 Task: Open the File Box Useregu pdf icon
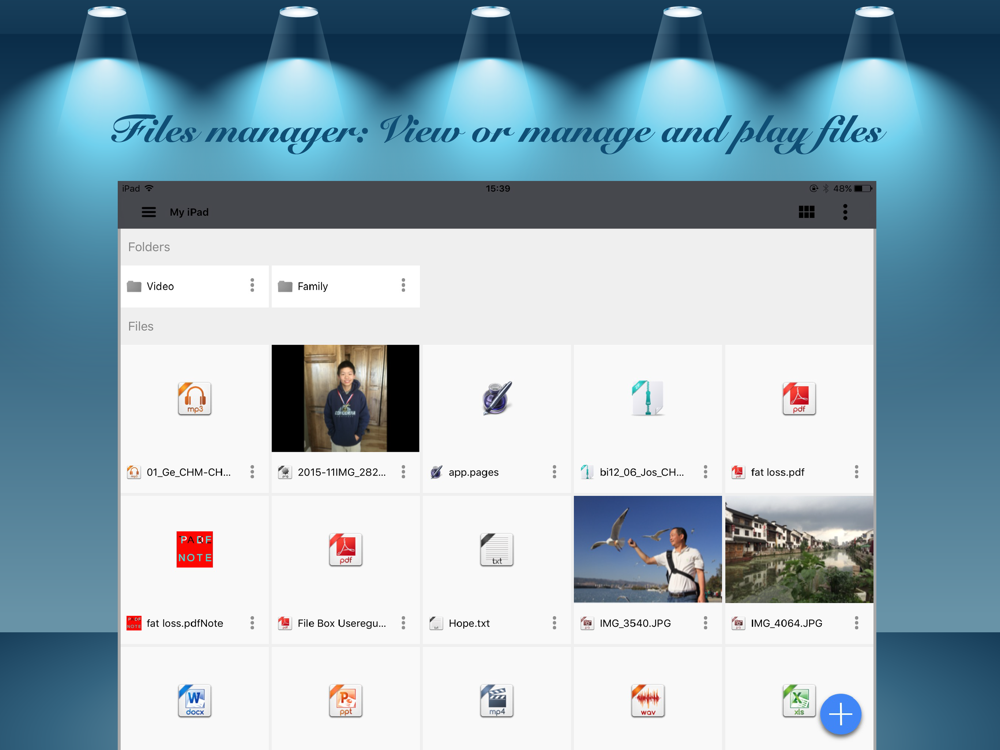[345, 550]
